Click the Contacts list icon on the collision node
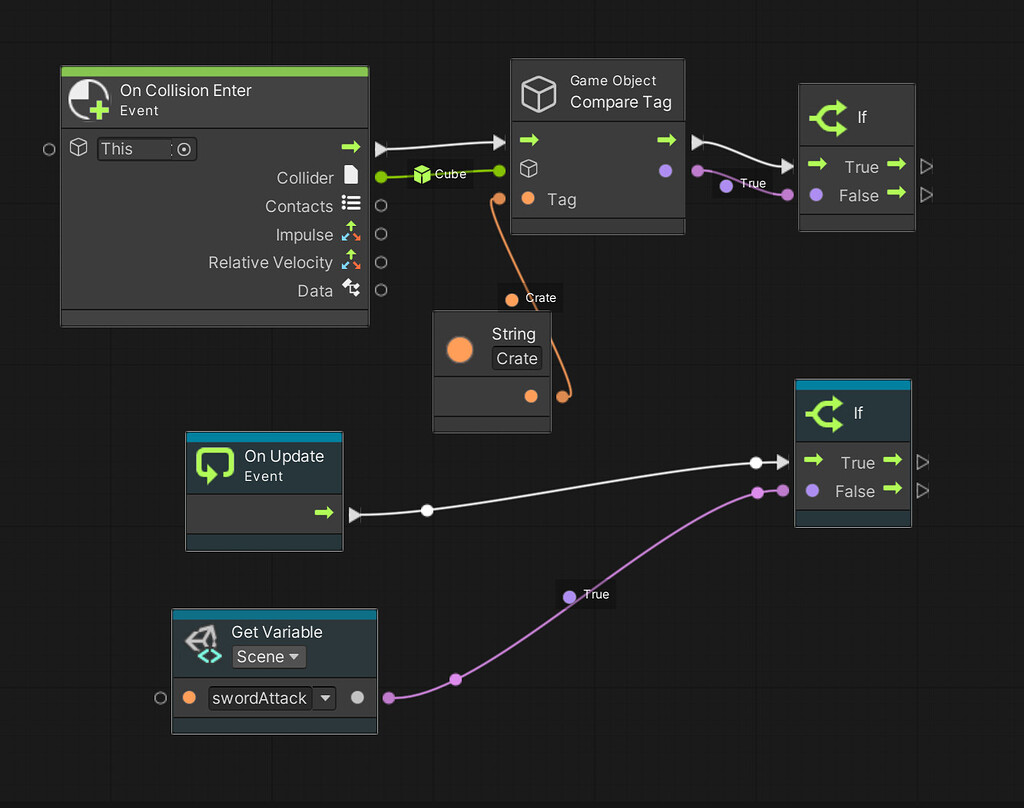Screen dimensions: 1024x808 [352, 205]
